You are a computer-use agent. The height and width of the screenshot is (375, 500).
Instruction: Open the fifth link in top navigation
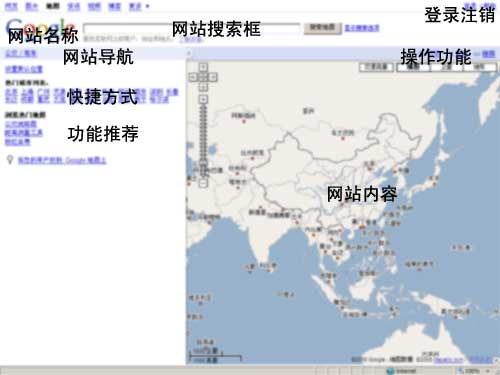pyautogui.click(x=94, y=6)
